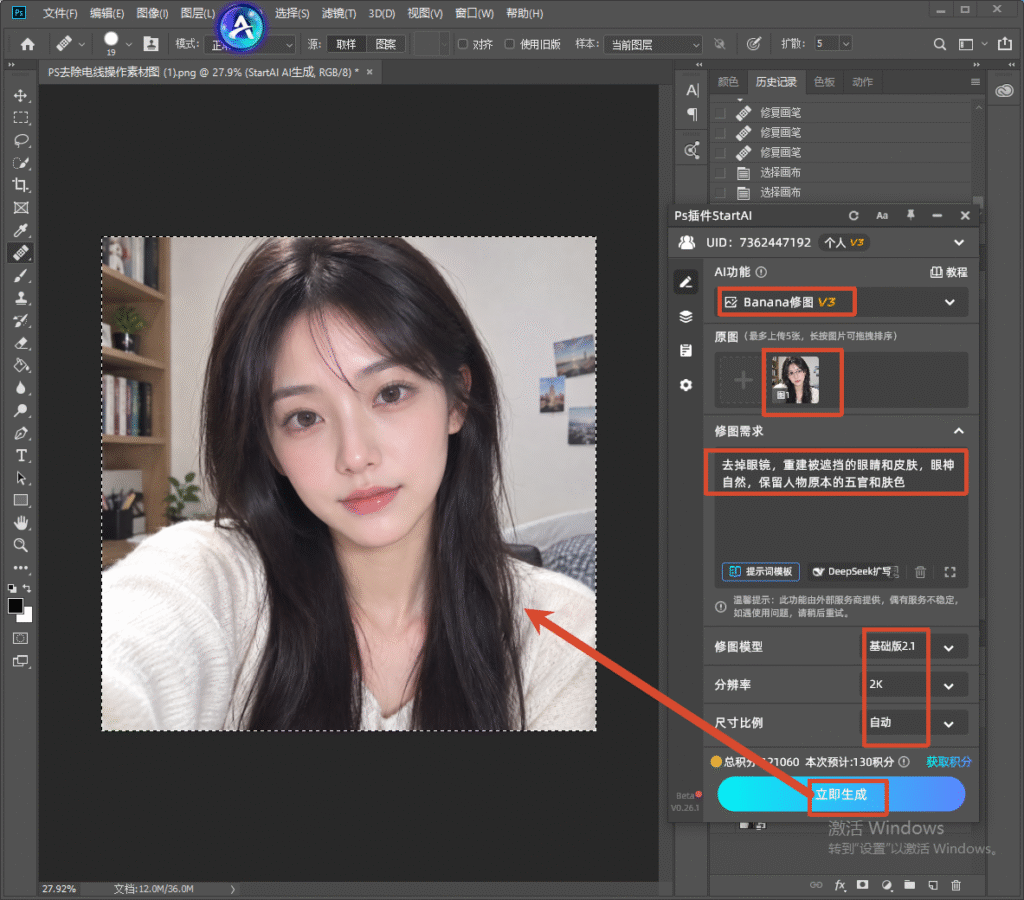Viewport: 1024px width, 900px height.
Task: Select the Frame tool
Action: coord(21,208)
